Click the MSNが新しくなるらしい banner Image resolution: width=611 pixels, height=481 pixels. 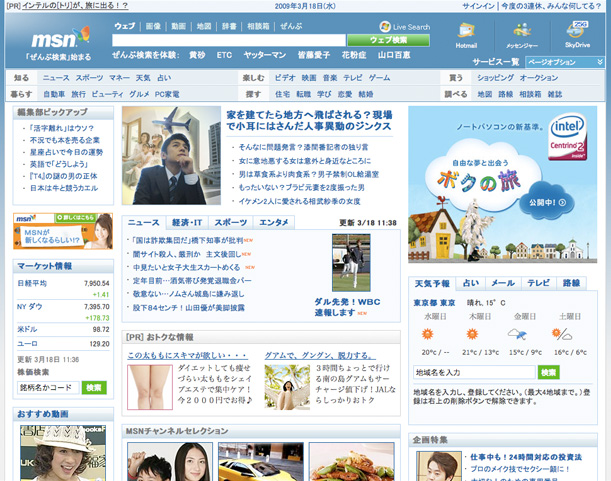[x=63, y=231]
